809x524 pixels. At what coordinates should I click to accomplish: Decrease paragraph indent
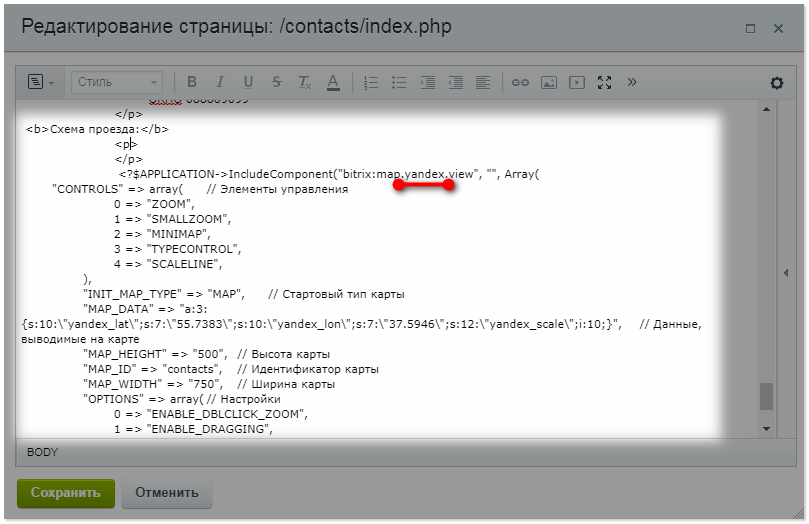click(x=456, y=83)
